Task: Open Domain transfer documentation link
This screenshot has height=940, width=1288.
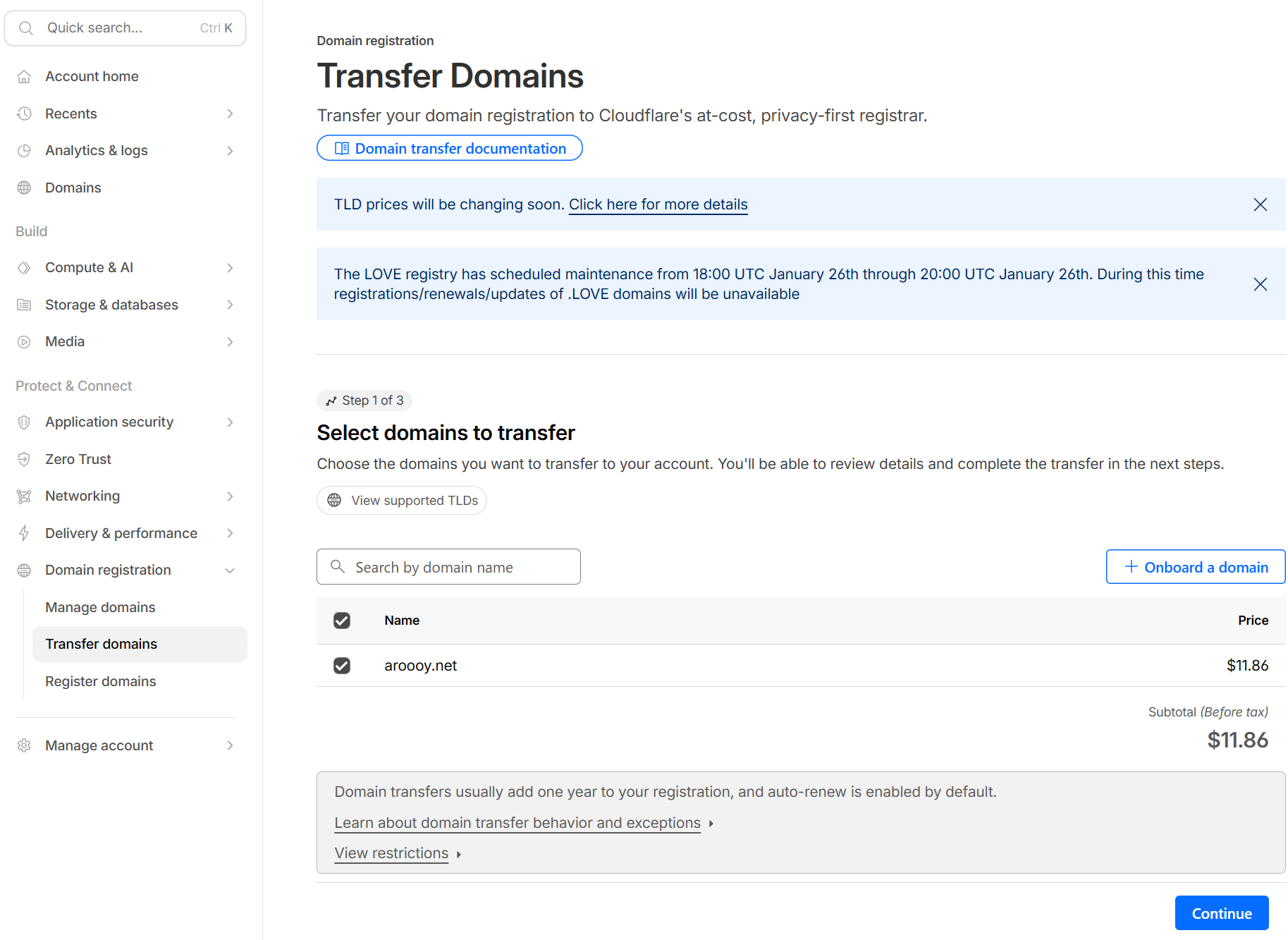Action: (450, 148)
